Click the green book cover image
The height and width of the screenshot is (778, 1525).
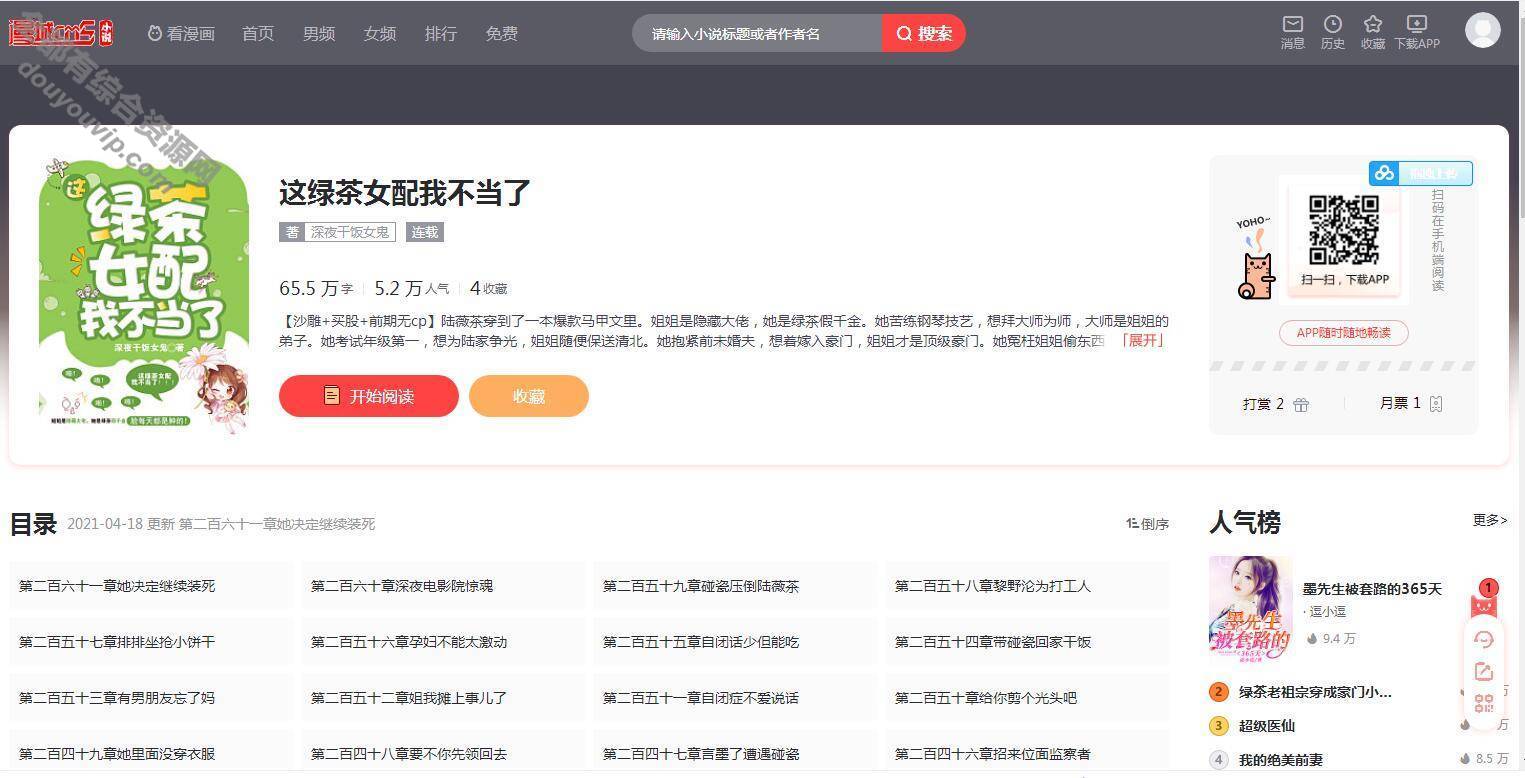click(143, 294)
